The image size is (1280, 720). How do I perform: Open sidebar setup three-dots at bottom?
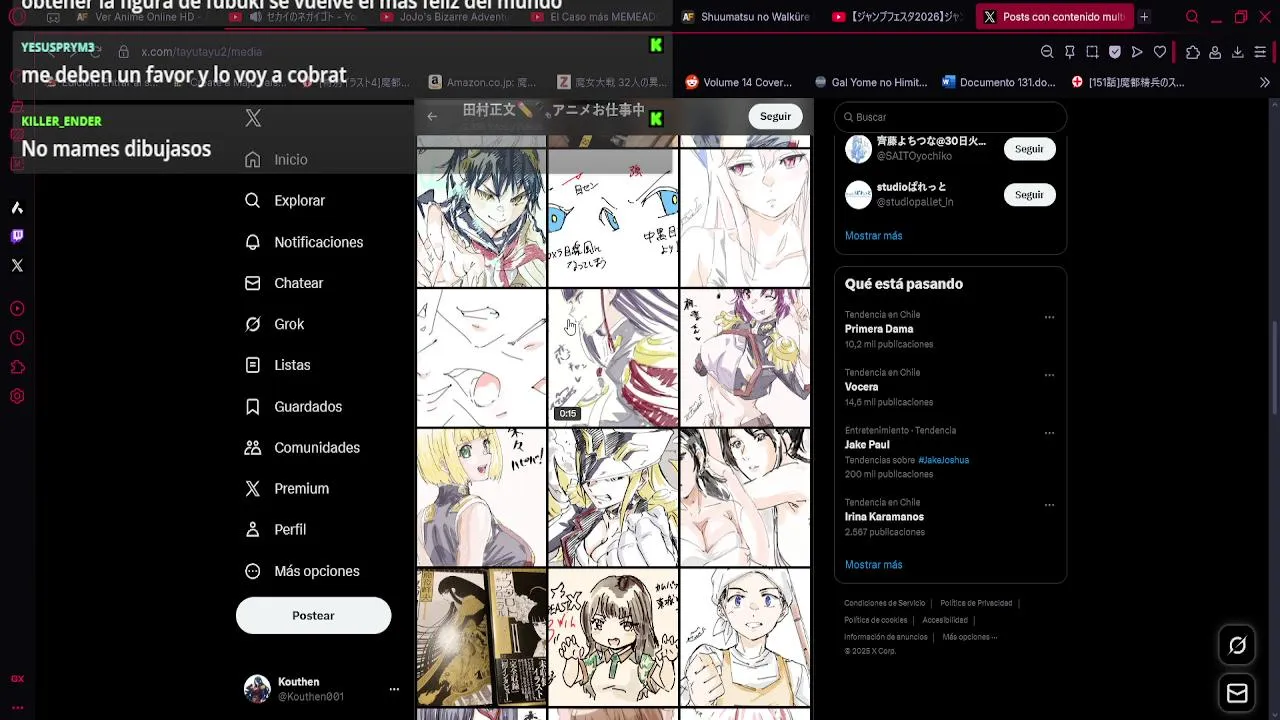click(x=17, y=707)
